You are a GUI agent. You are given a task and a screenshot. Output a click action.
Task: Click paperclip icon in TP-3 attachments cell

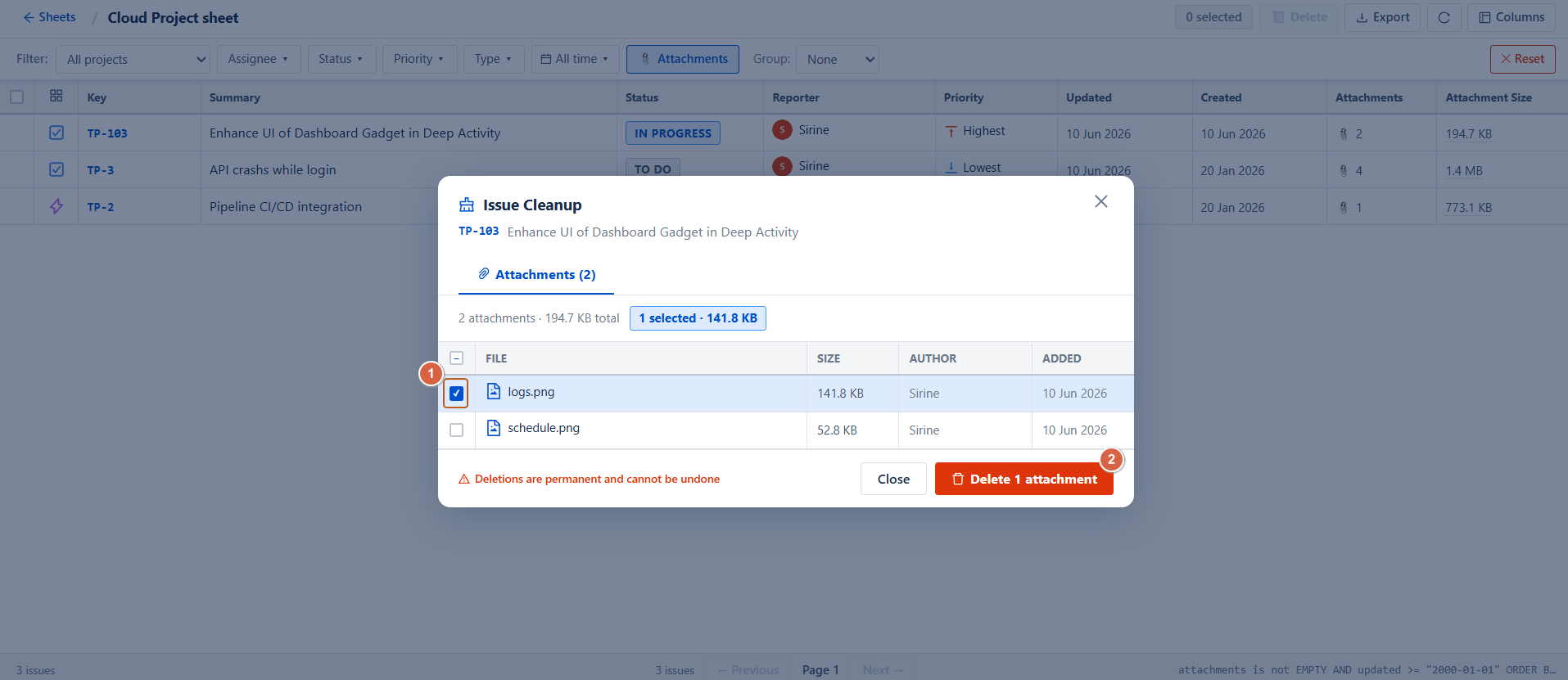pos(1344,170)
